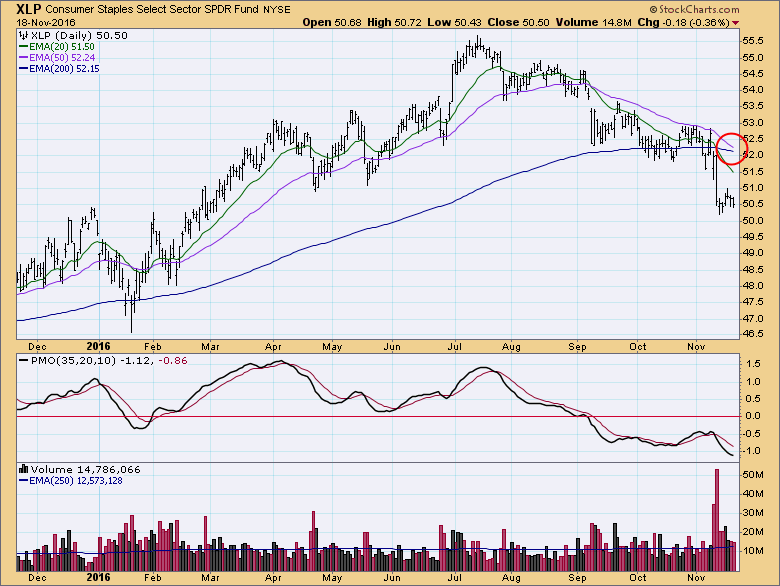Click the 30M volume axis label

(x=753, y=513)
